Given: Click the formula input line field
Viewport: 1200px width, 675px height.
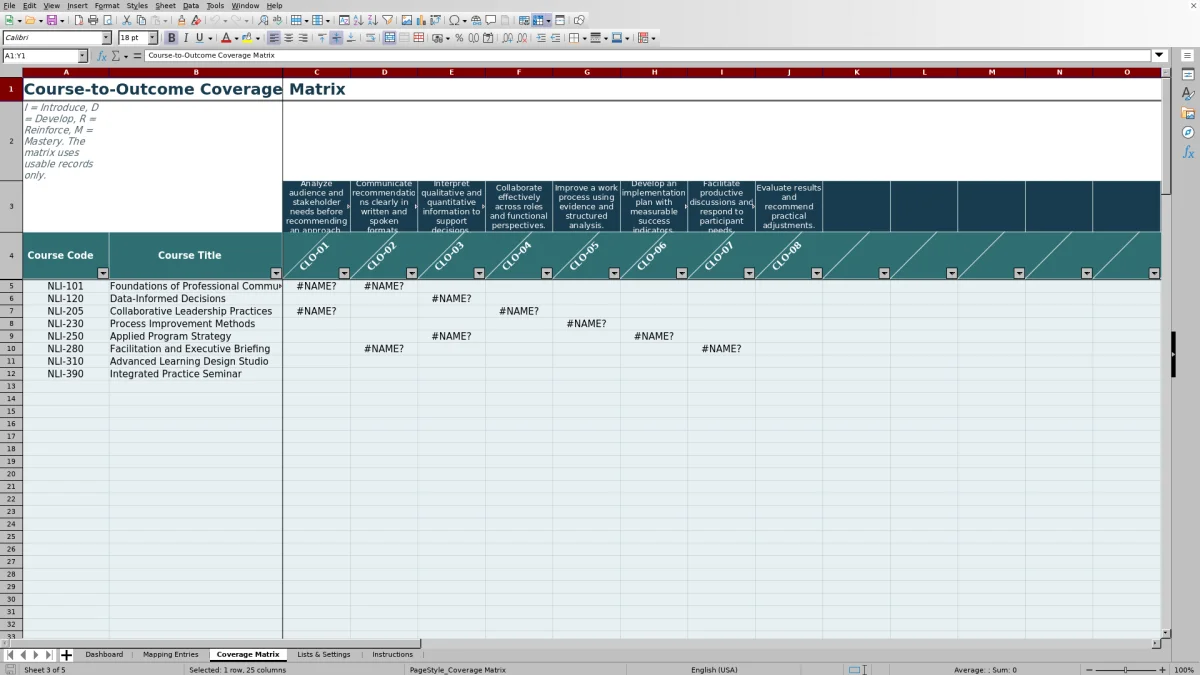Looking at the screenshot, I should pyautogui.click(x=648, y=56).
